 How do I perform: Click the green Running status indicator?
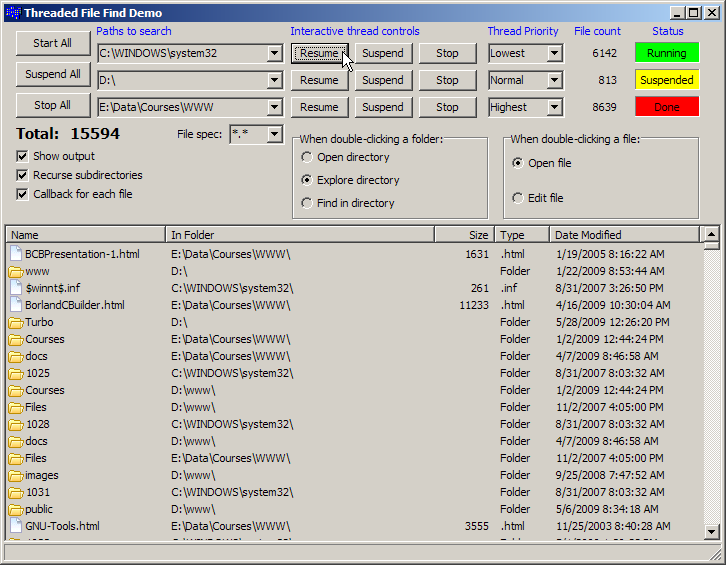pyautogui.click(x=666, y=53)
